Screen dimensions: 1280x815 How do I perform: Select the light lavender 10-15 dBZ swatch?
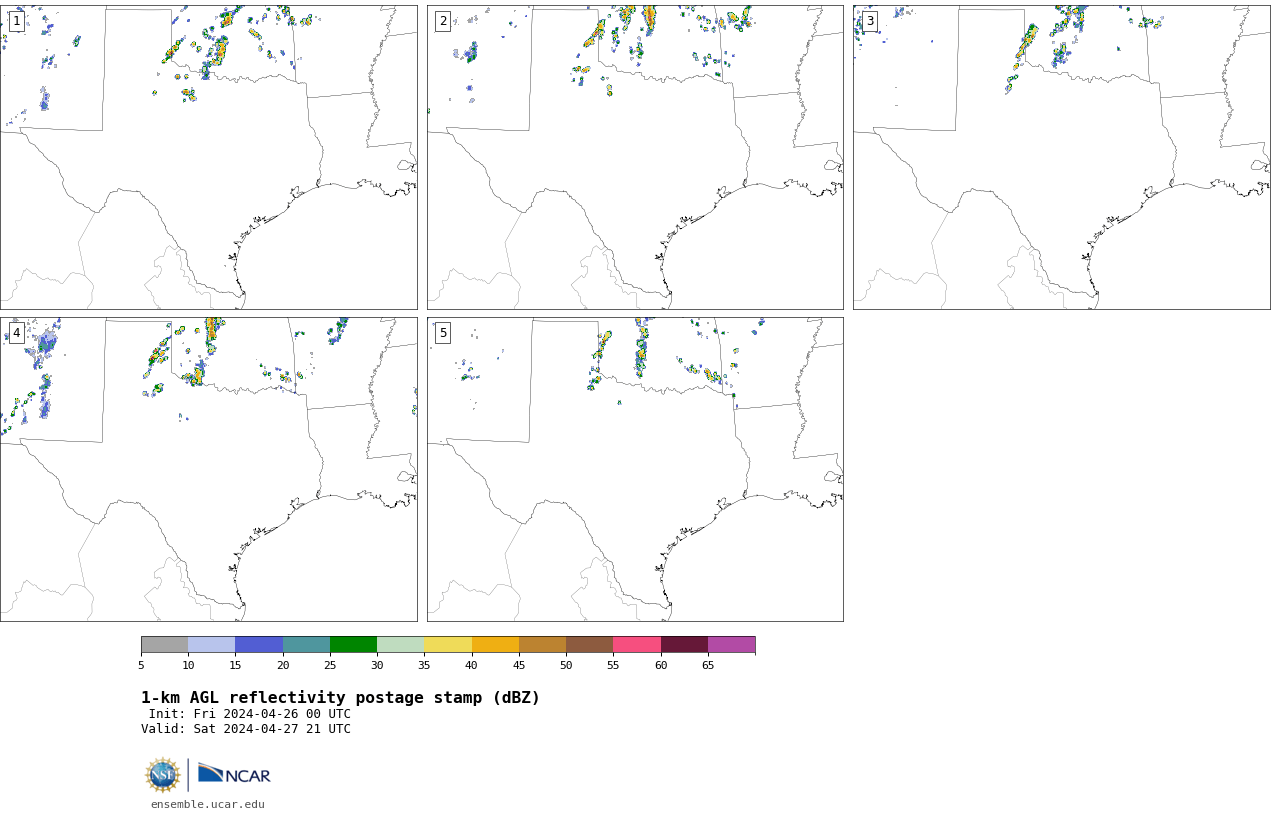tap(211, 644)
